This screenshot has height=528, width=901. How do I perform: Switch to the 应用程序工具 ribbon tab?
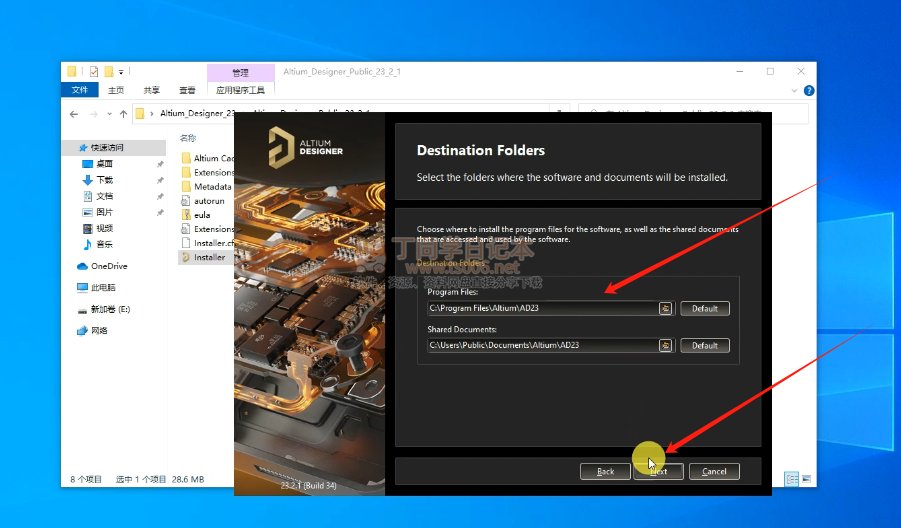tap(241, 90)
